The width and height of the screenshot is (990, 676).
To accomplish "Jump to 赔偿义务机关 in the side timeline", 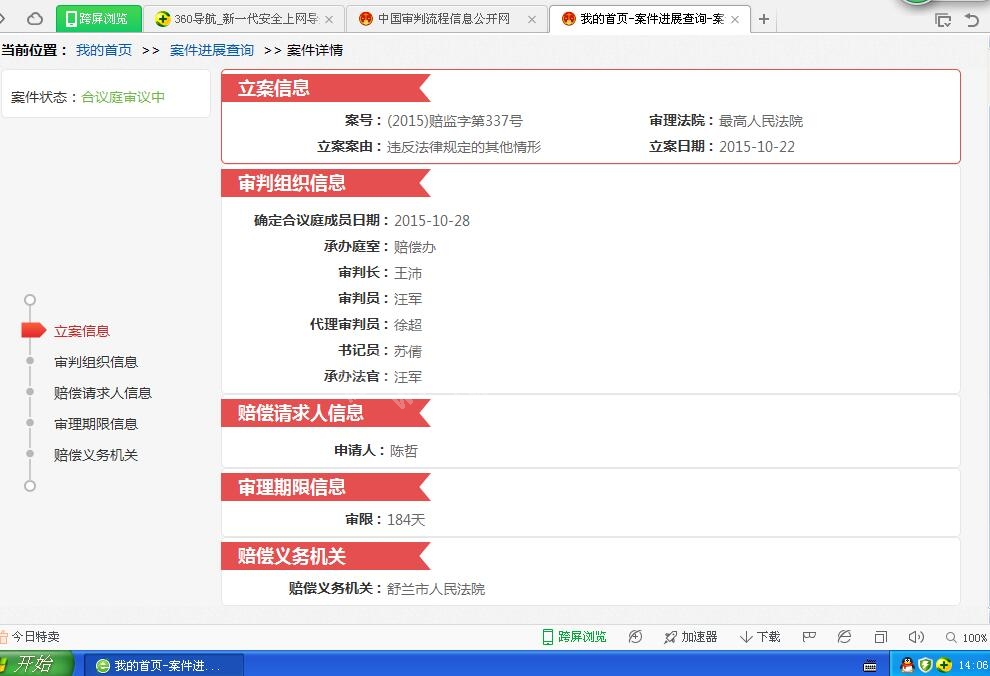I will (x=96, y=455).
